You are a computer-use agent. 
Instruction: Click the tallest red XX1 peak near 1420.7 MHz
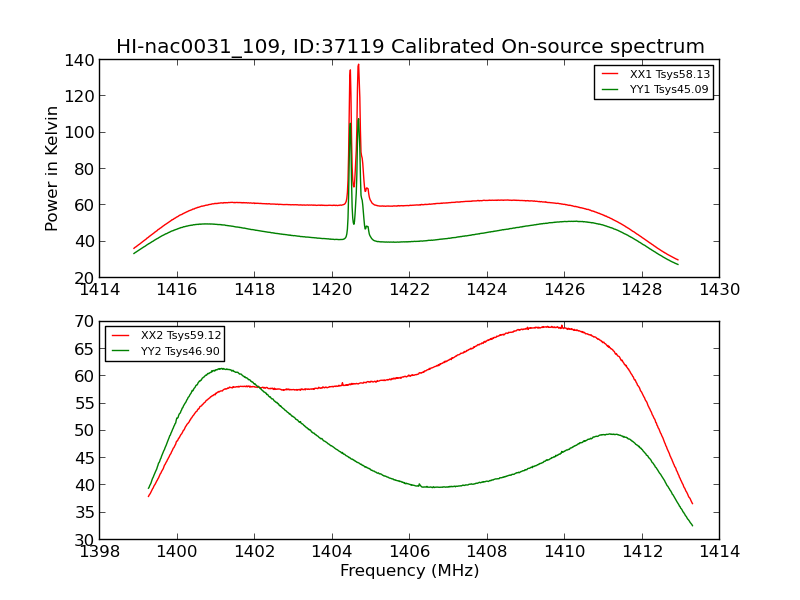pos(359,65)
